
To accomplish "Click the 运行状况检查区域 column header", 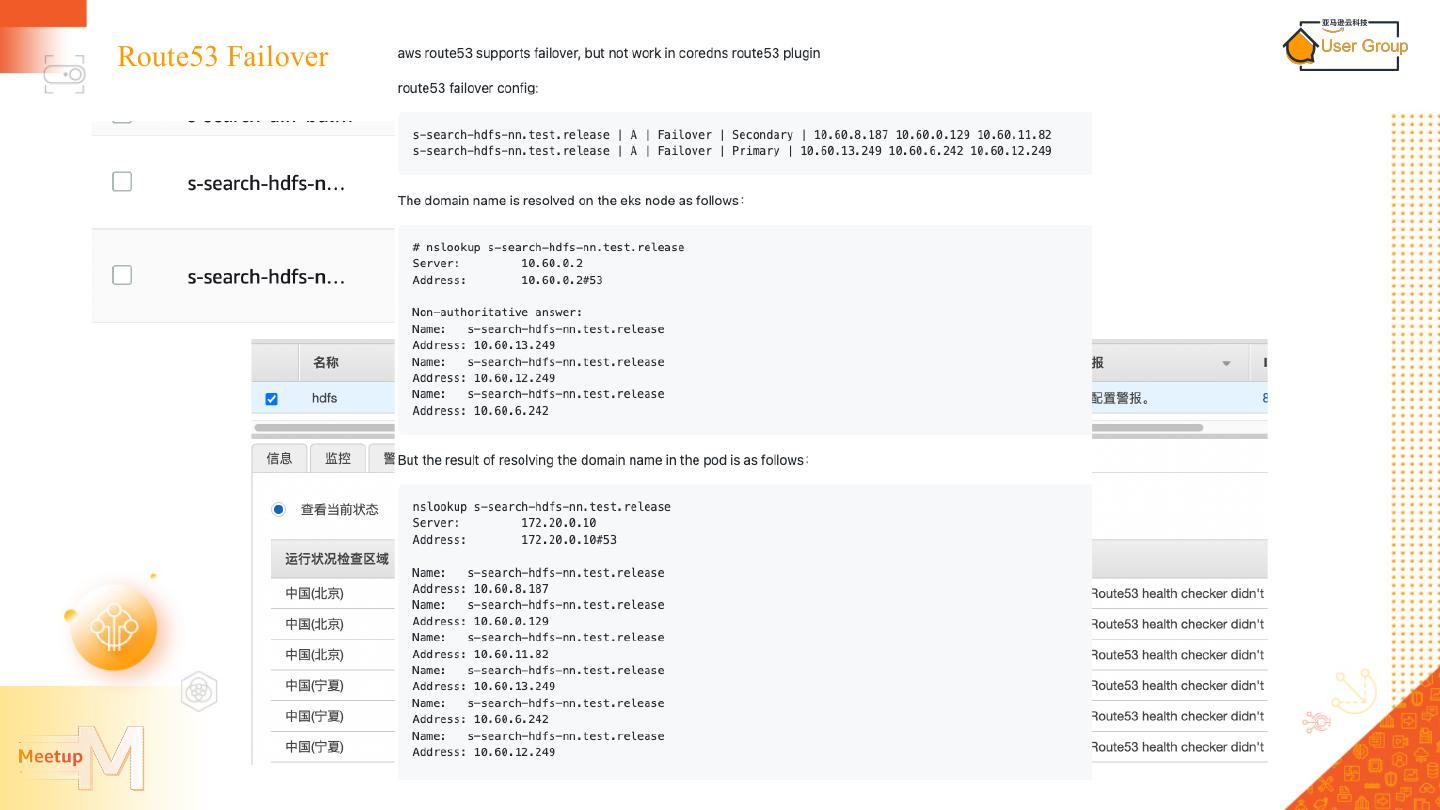I will coord(337,559).
